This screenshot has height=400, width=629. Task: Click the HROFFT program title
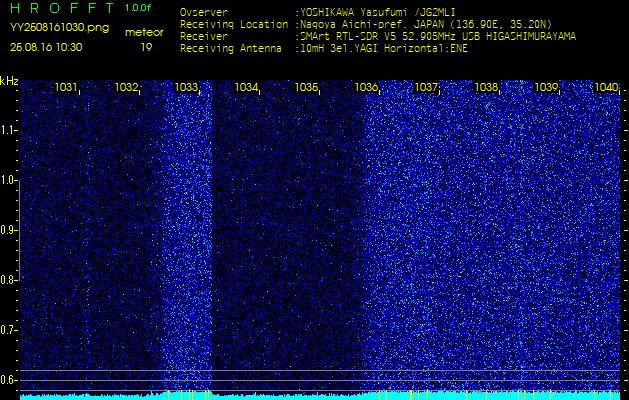(63, 8)
